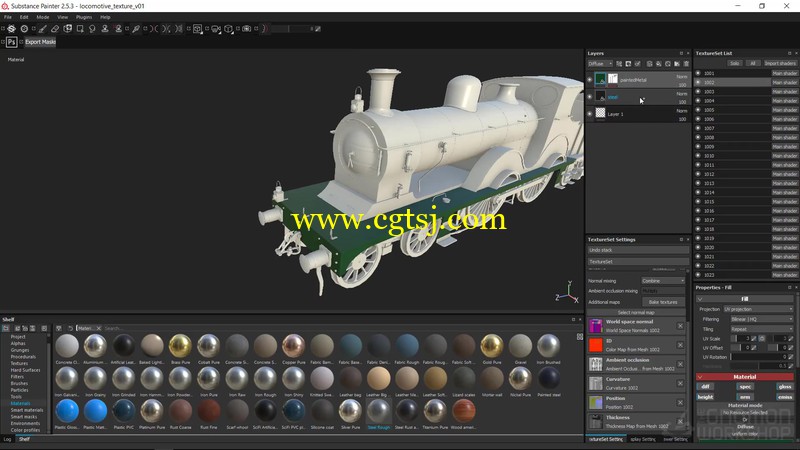Click the Bake textures button

pos(663,302)
